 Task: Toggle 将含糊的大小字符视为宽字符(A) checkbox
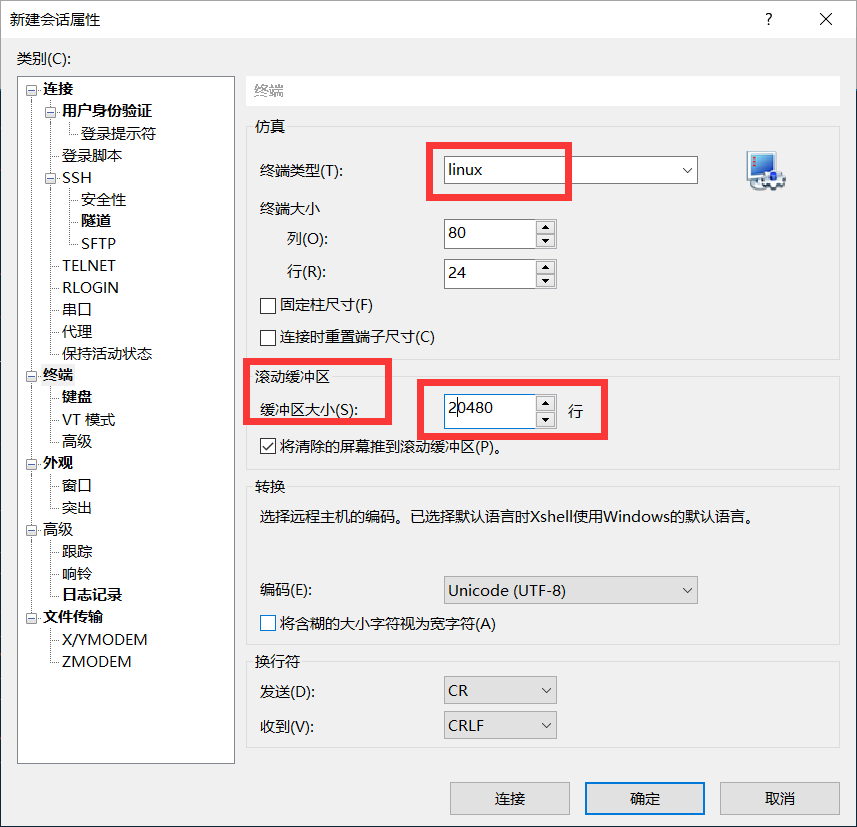268,623
